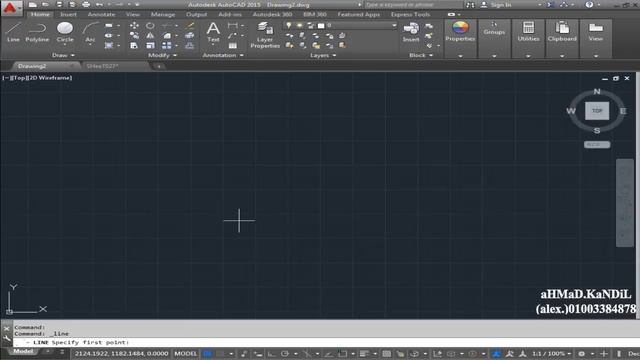Screen dimensions: 640x360
Task: Activate the Rotate tool in Modify panel
Action: [150, 25]
